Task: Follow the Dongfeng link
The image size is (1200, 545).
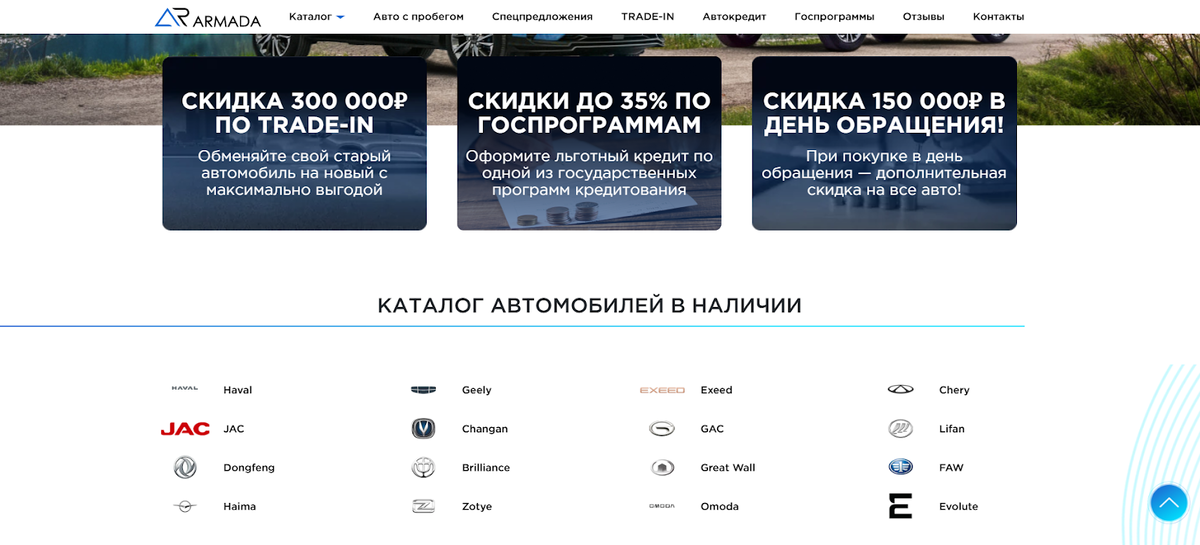Action: coord(249,468)
